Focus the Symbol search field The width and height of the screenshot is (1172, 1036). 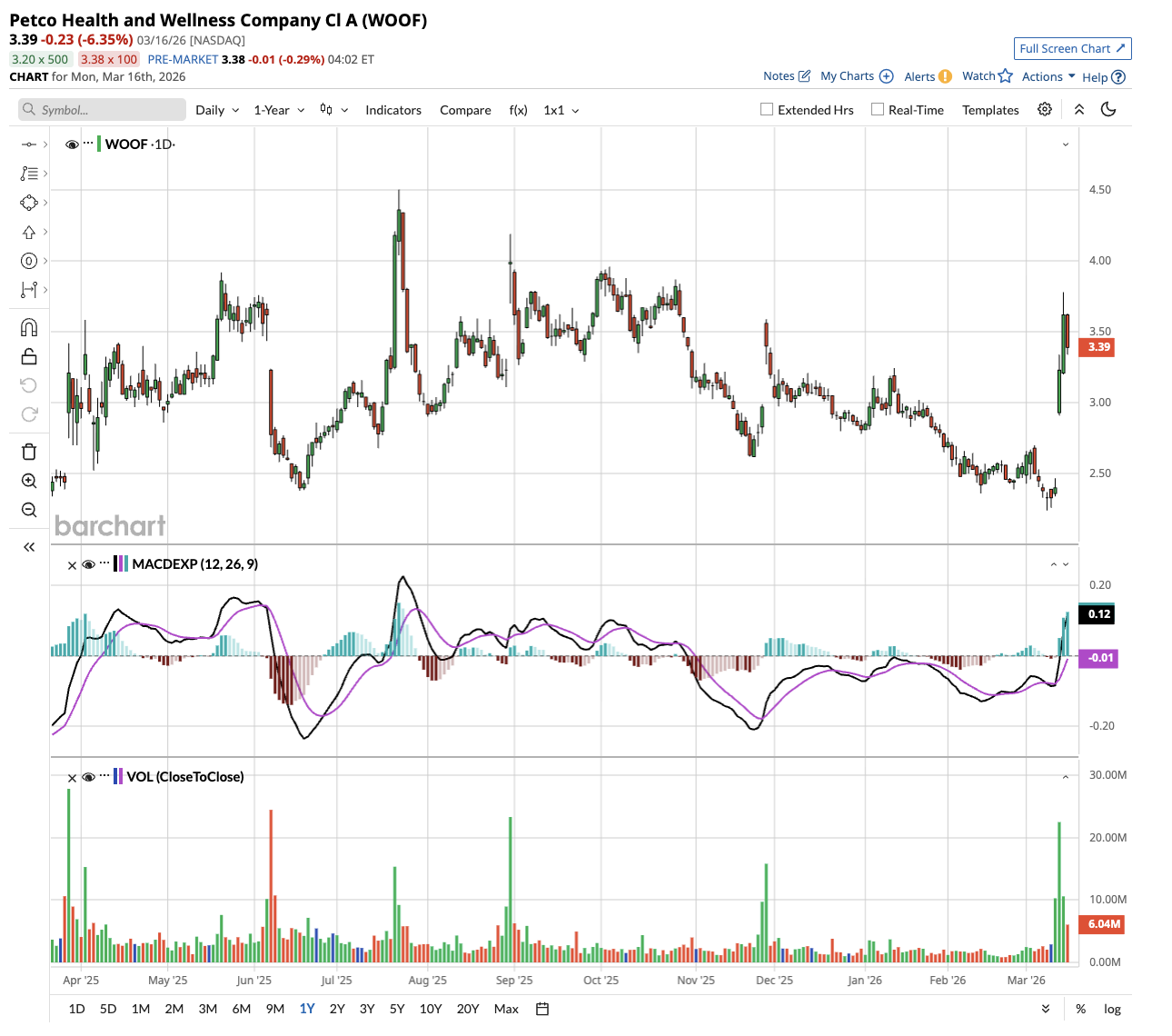point(102,110)
